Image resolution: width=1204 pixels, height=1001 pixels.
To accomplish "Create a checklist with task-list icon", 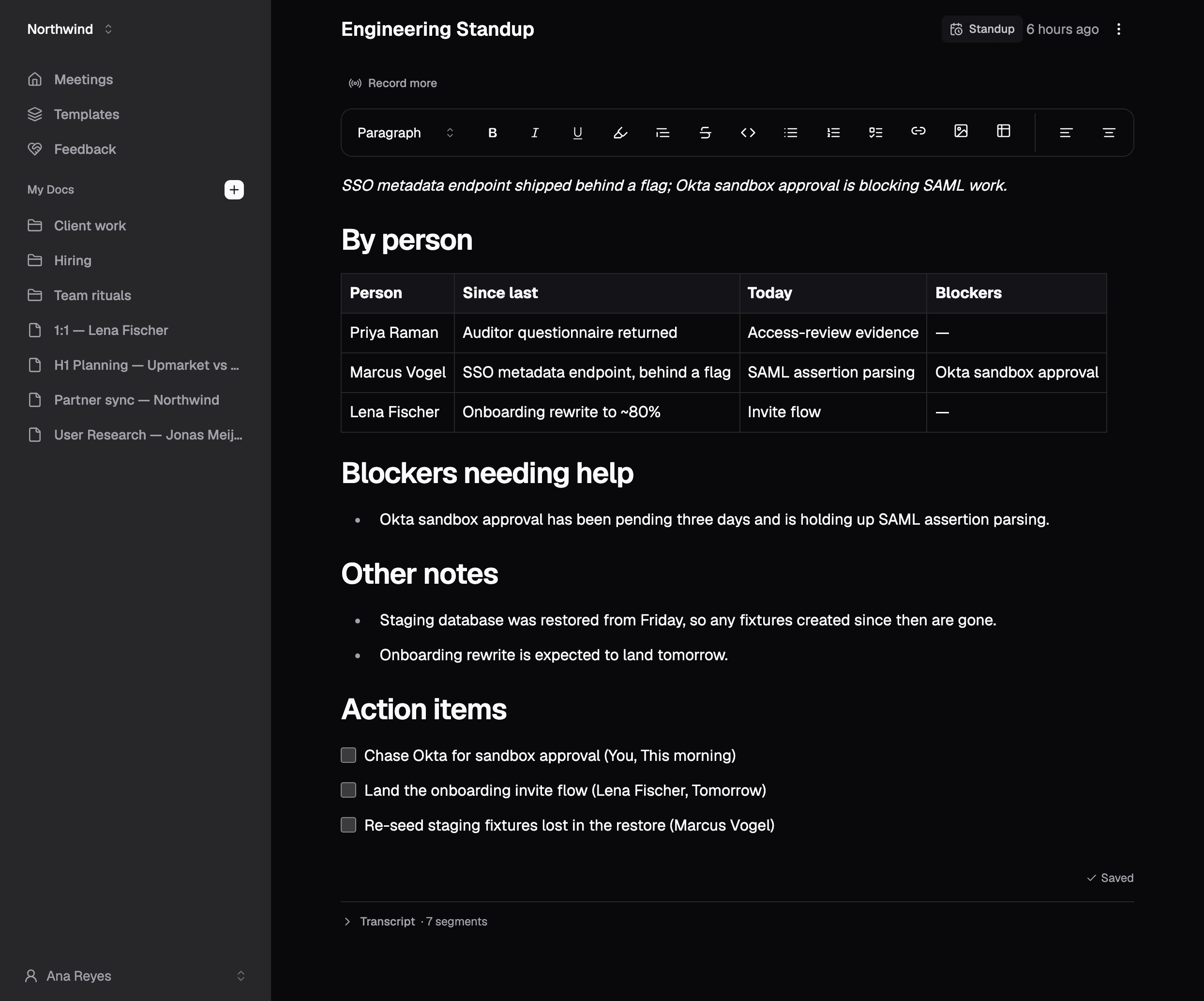I will [x=875, y=133].
